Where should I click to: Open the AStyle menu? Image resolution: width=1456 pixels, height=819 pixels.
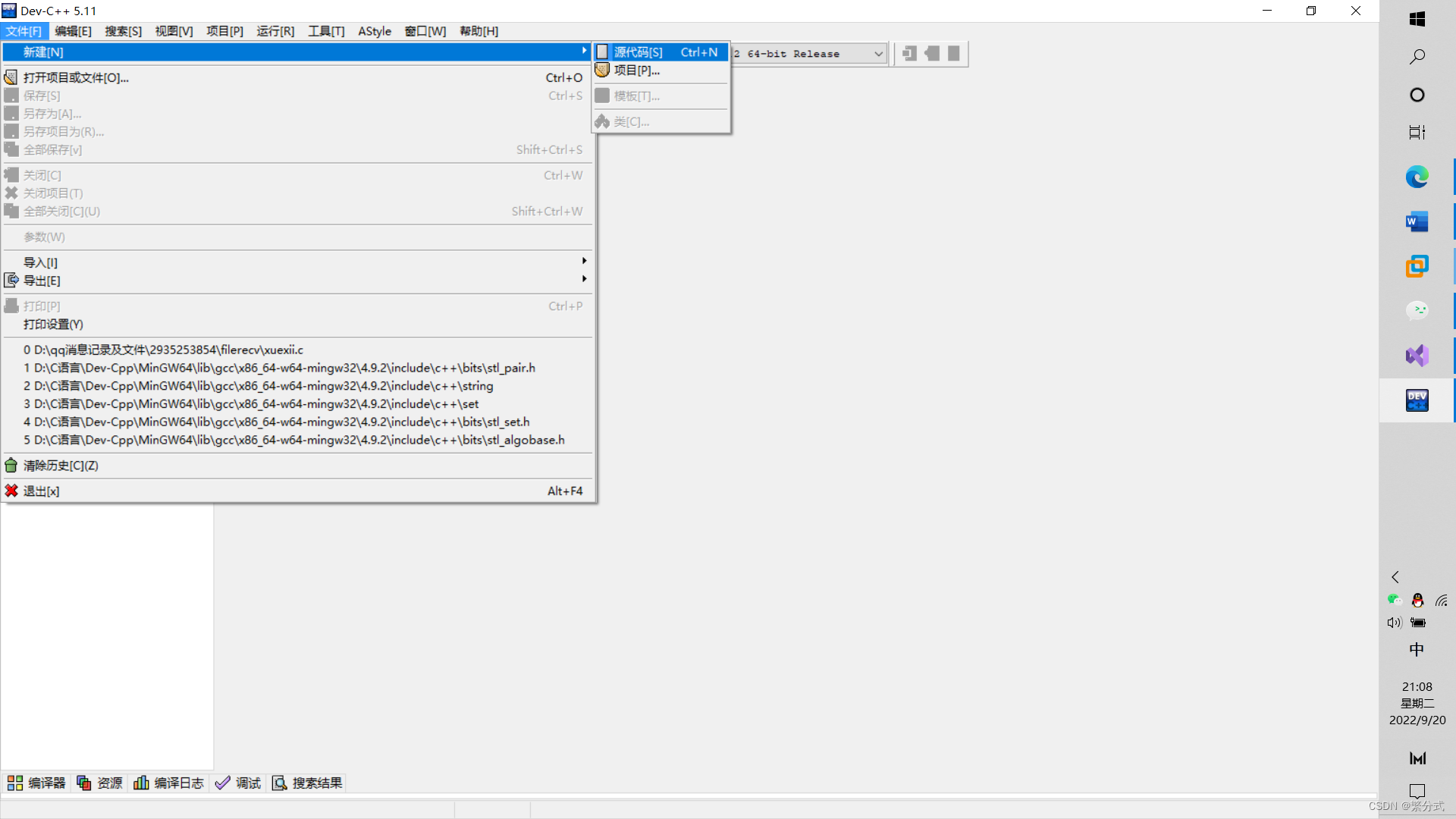click(375, 31)
